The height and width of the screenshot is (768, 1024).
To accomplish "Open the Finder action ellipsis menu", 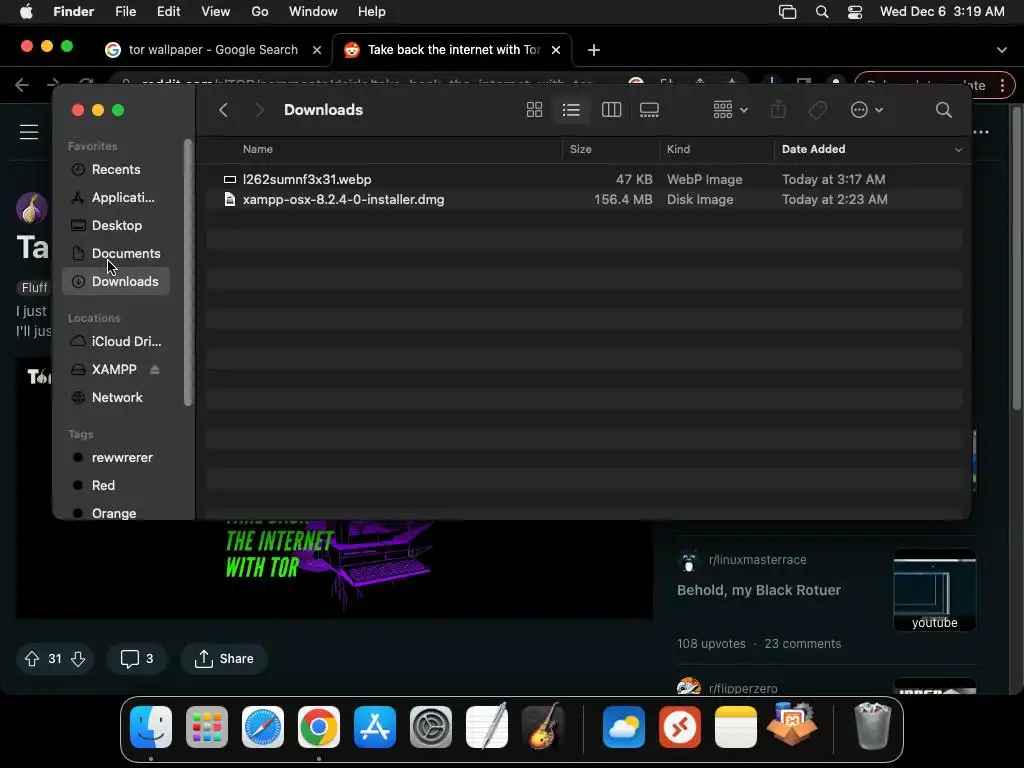I will (x=867, y=110).
